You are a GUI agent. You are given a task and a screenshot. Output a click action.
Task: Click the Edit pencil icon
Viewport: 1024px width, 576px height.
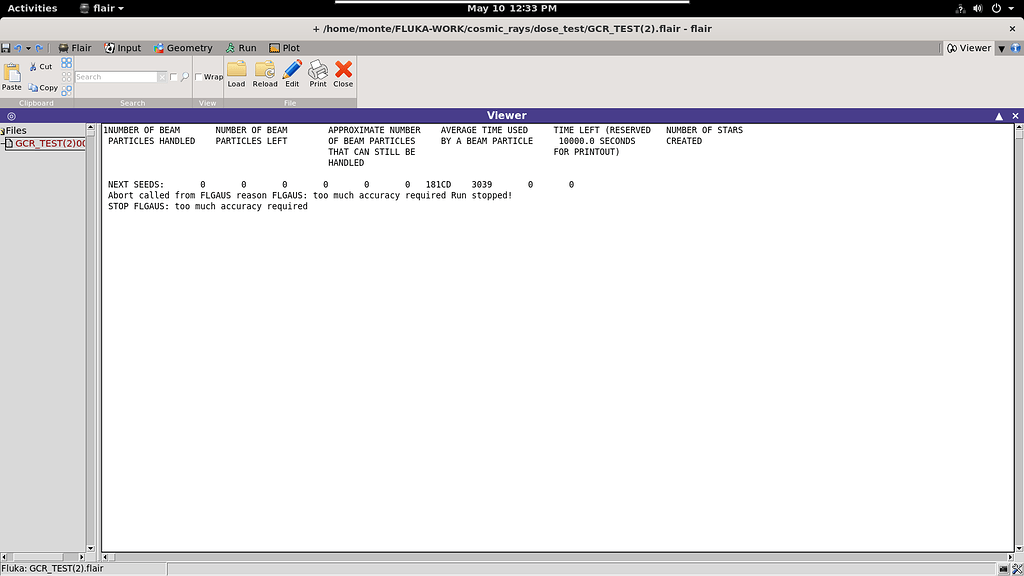coord(292,73)
